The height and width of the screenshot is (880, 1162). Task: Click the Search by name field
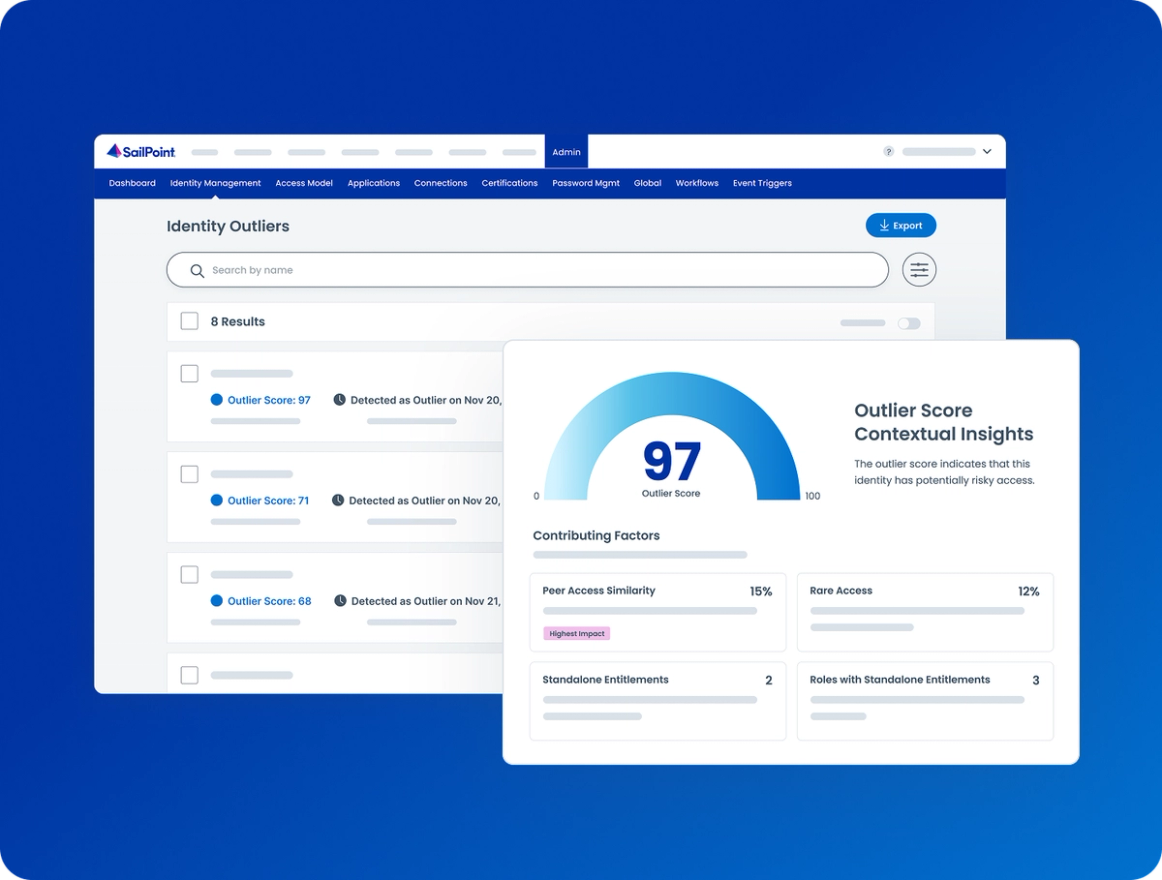[x=527, y=270]
